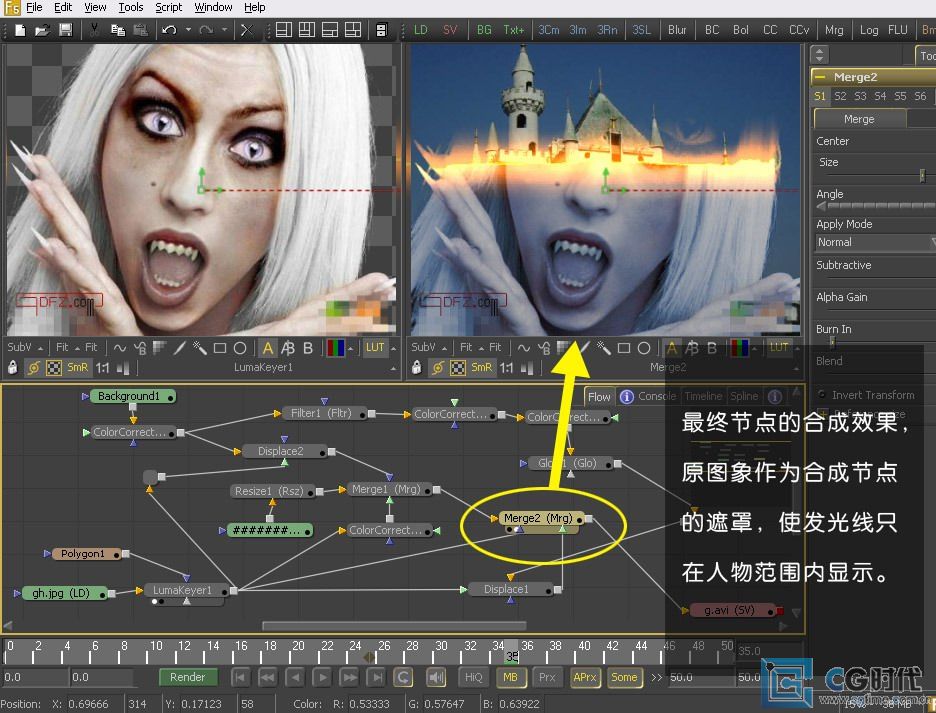Click the rectangle icon in LumaKeyer1 viewer
The width and height of the screenshot is (936, 713).
(220, 348)
